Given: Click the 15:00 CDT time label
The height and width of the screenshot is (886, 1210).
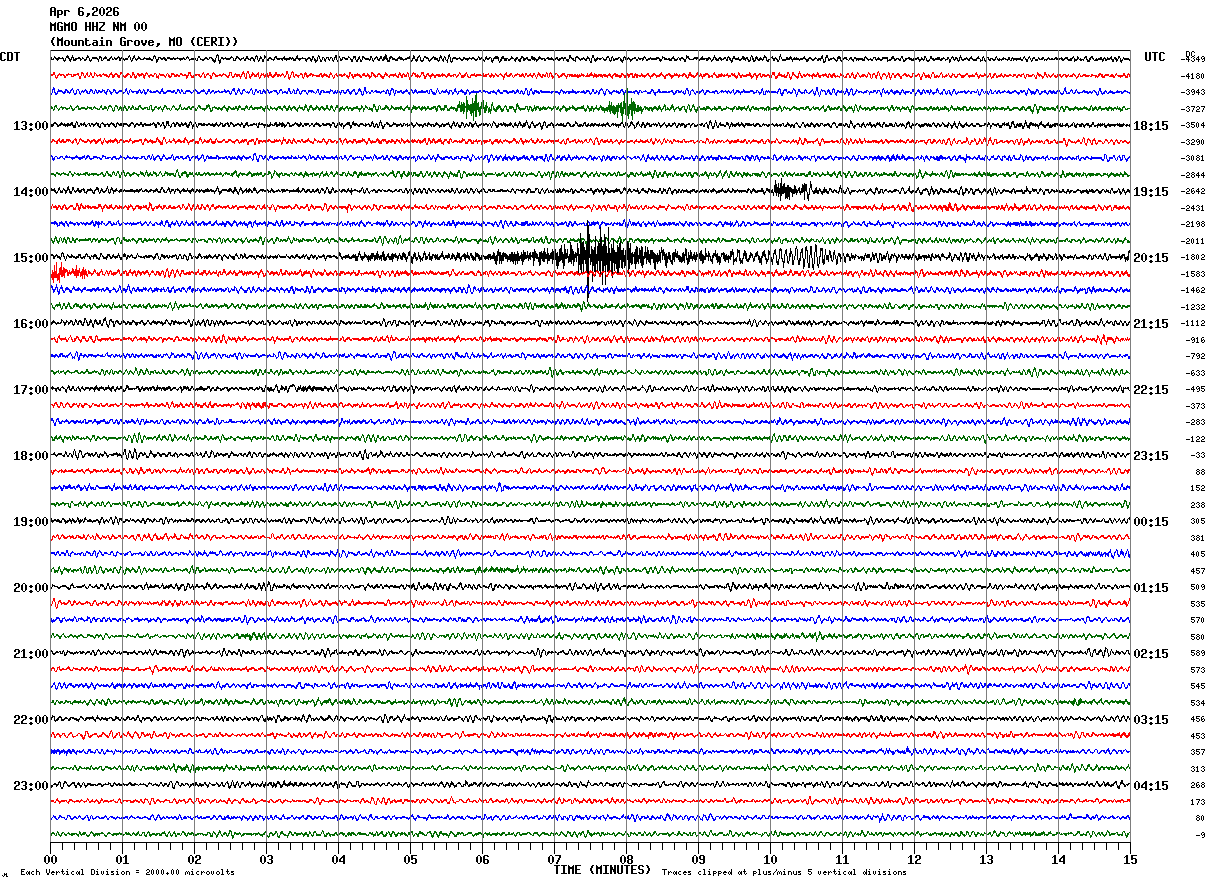Looking at the screenshot, I should click(30, 258).
